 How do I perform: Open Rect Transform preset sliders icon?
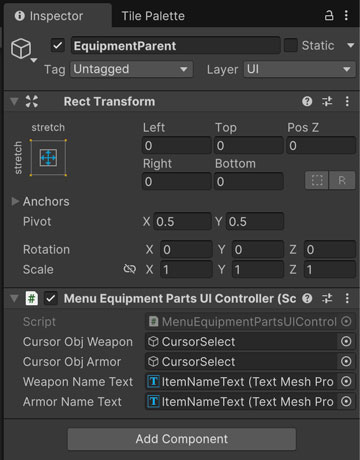tap(327, 101)
